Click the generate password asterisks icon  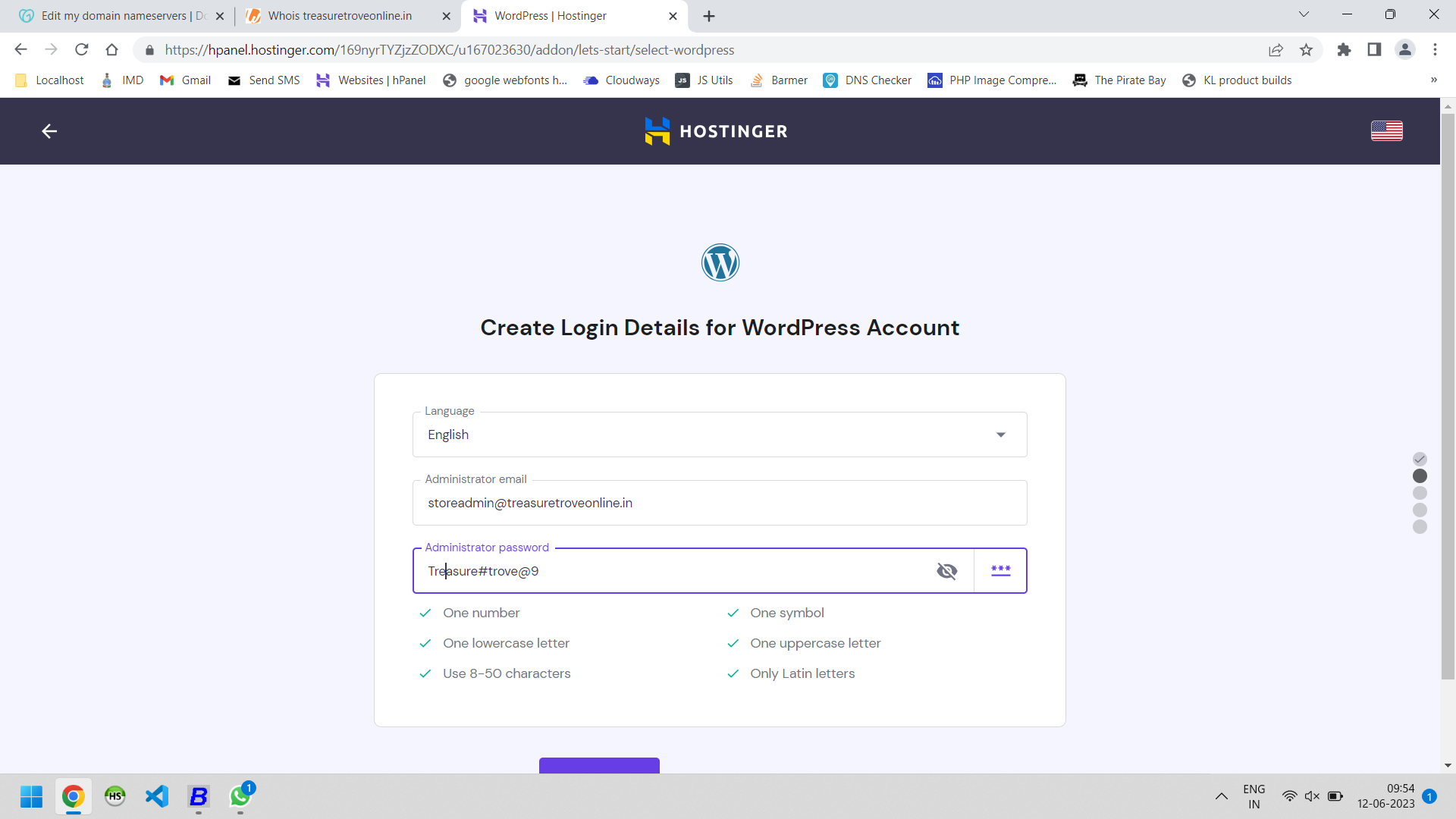(x=1000, y=571)
